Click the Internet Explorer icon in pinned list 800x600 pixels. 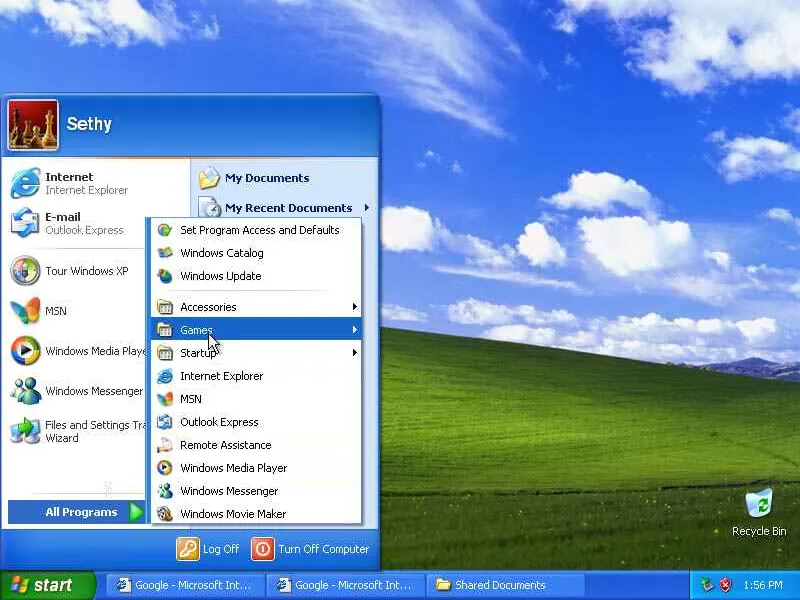[25, 183]
